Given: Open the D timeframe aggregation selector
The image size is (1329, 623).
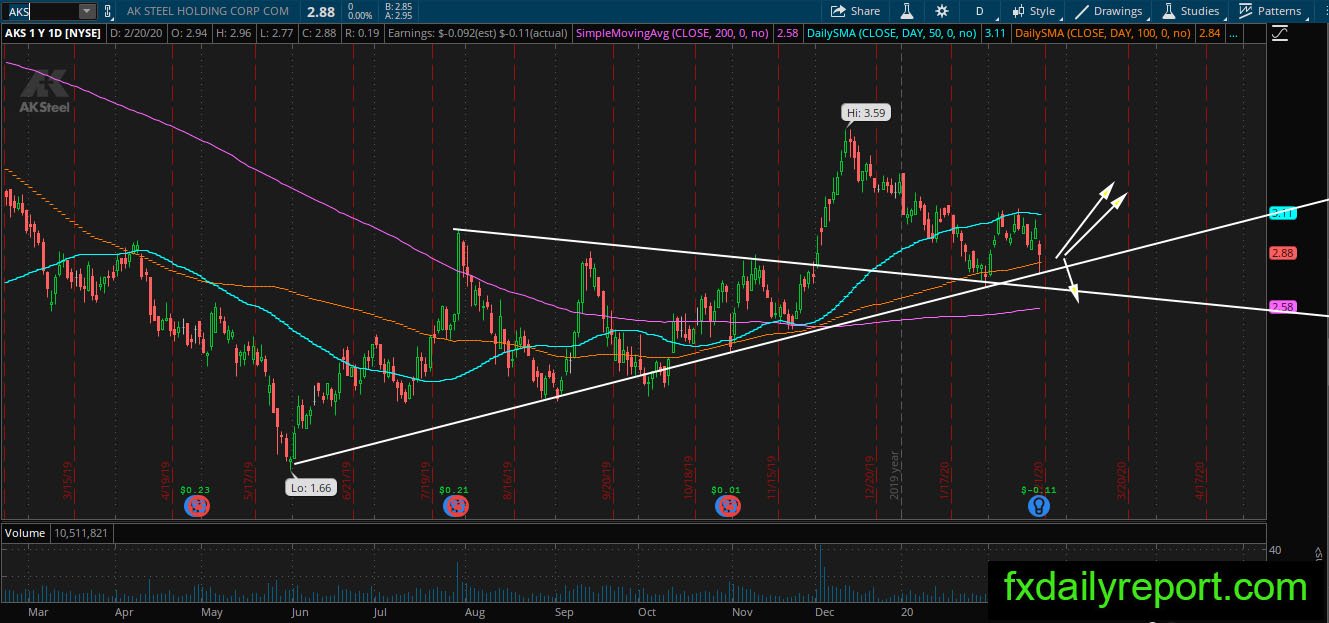Looking at the screenshot, I should (979, 11).
